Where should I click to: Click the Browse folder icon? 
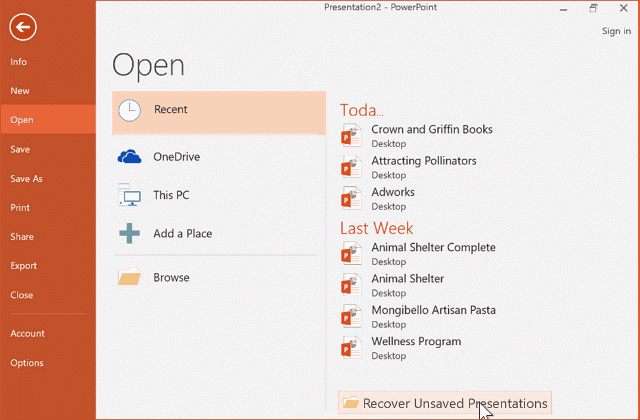coord(129,277)
